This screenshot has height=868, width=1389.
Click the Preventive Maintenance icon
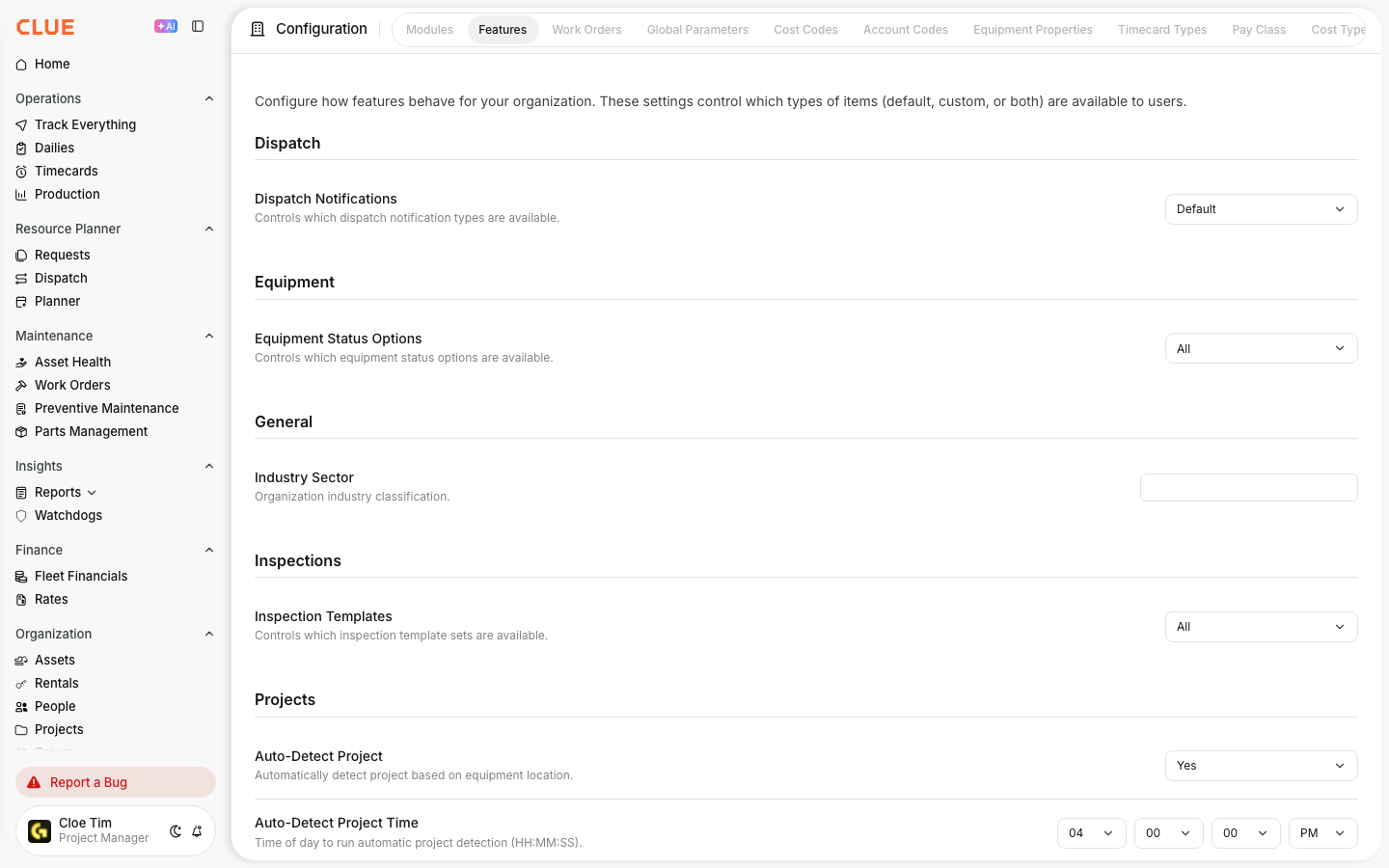tap(21, 409)
